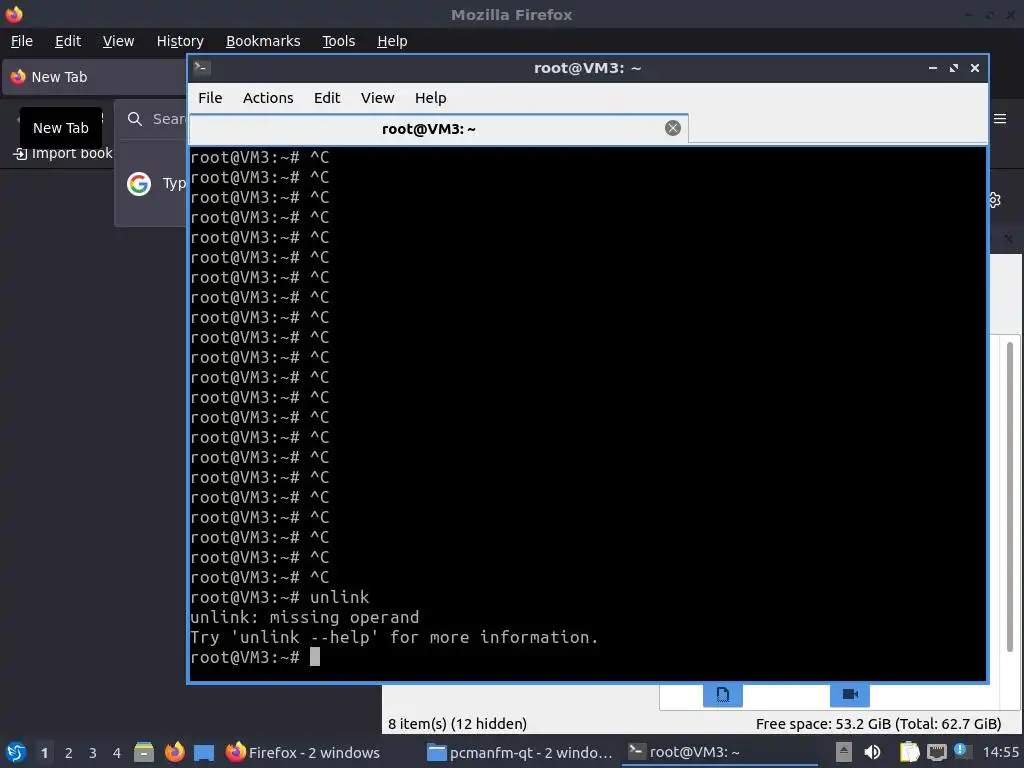The height and width of the screenshot is (768, 1024).
Task: Open Firefox Bookmarks menu
Action: (263, 41)
